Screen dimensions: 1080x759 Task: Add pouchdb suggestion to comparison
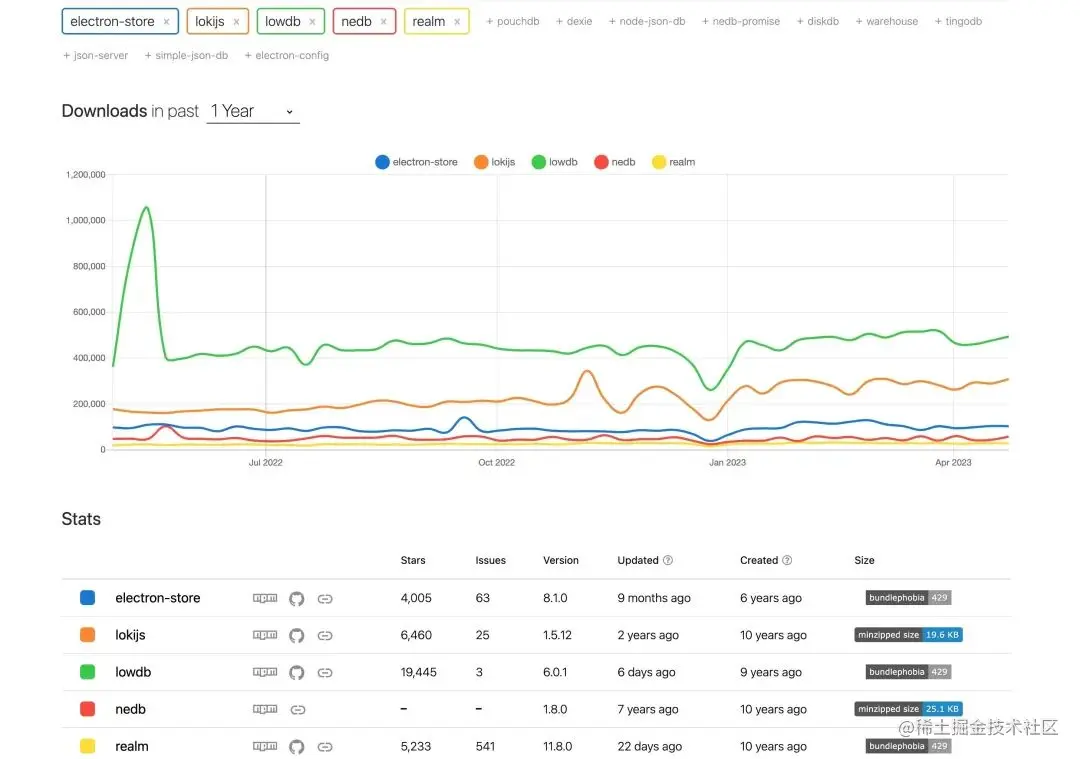pyautogui.click(x=512, y=21)
